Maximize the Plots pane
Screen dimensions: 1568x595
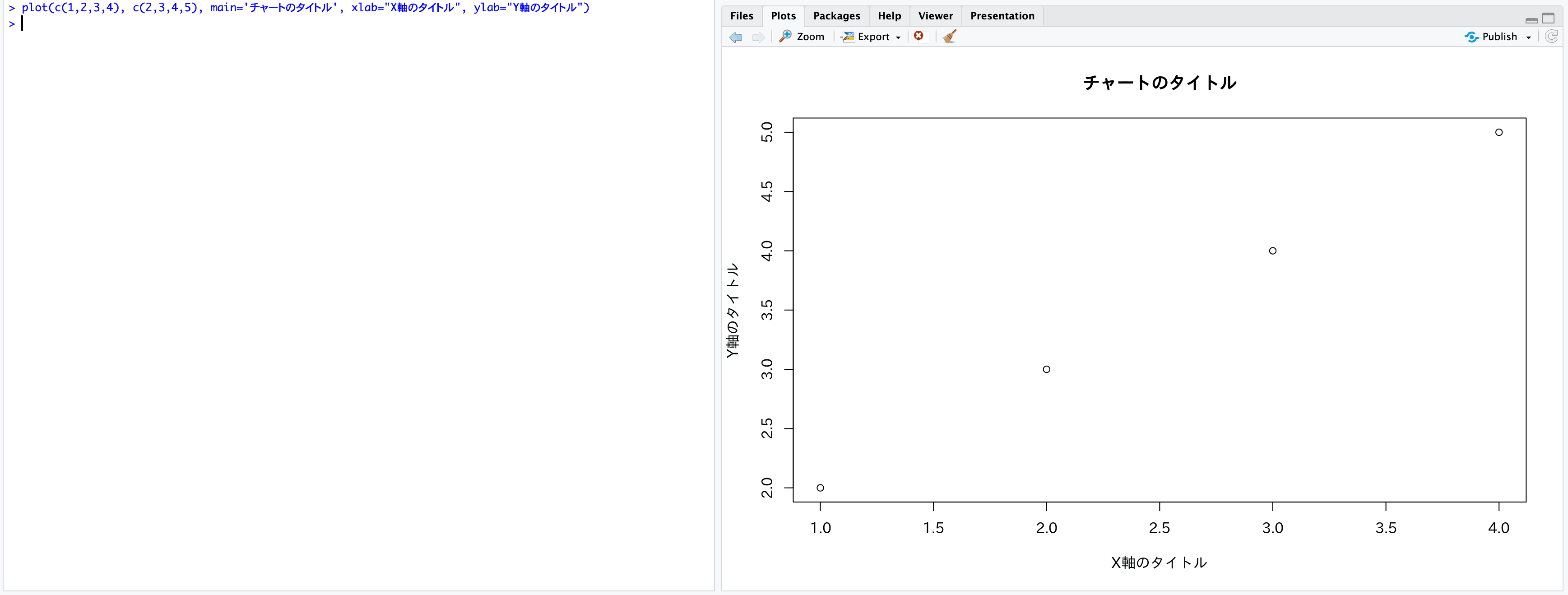click(1548, 18)
